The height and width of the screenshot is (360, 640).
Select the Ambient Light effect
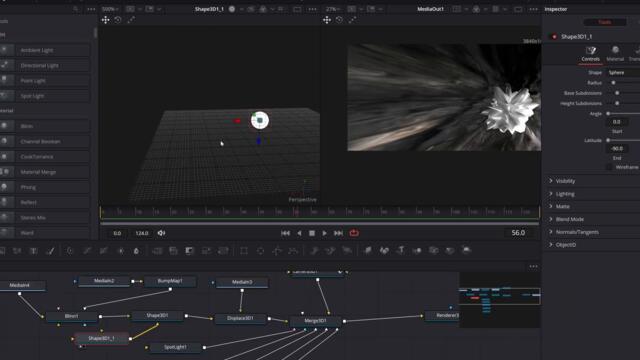pyautogui.click(x=45, y=50)
